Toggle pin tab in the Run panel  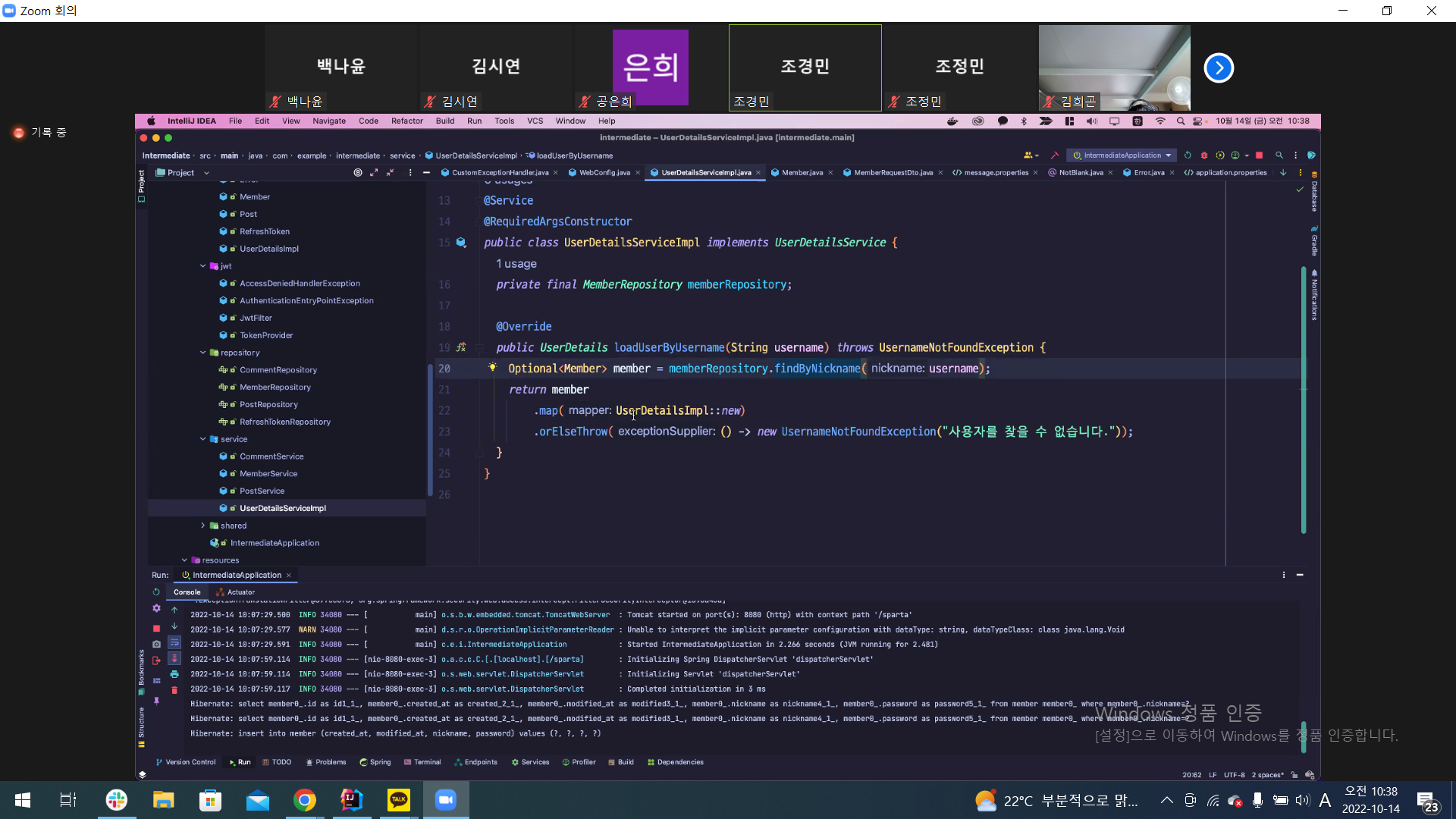tap(156, 701)
